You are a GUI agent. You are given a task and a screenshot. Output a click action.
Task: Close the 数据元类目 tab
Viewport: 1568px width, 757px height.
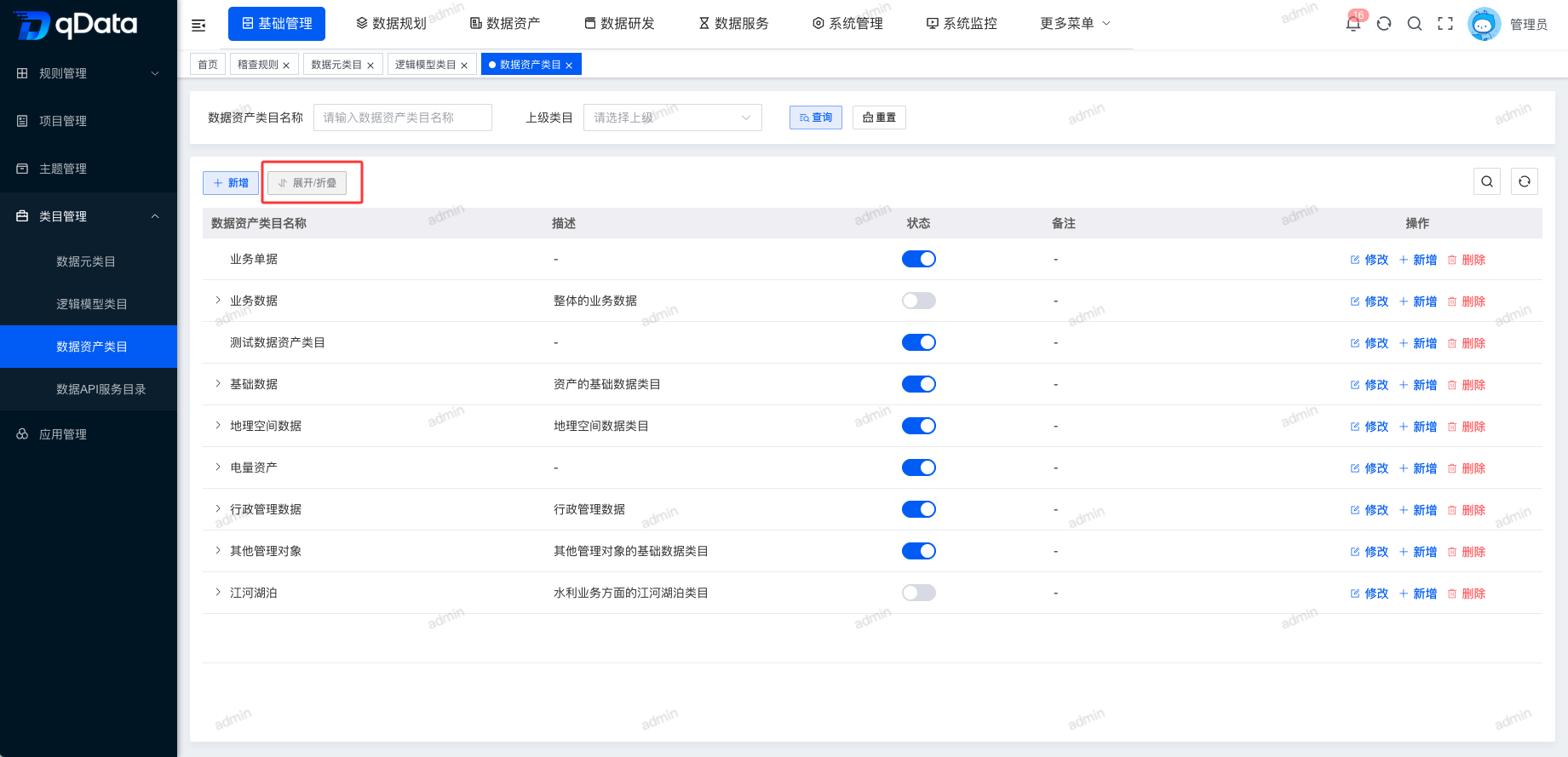(370, 66)
